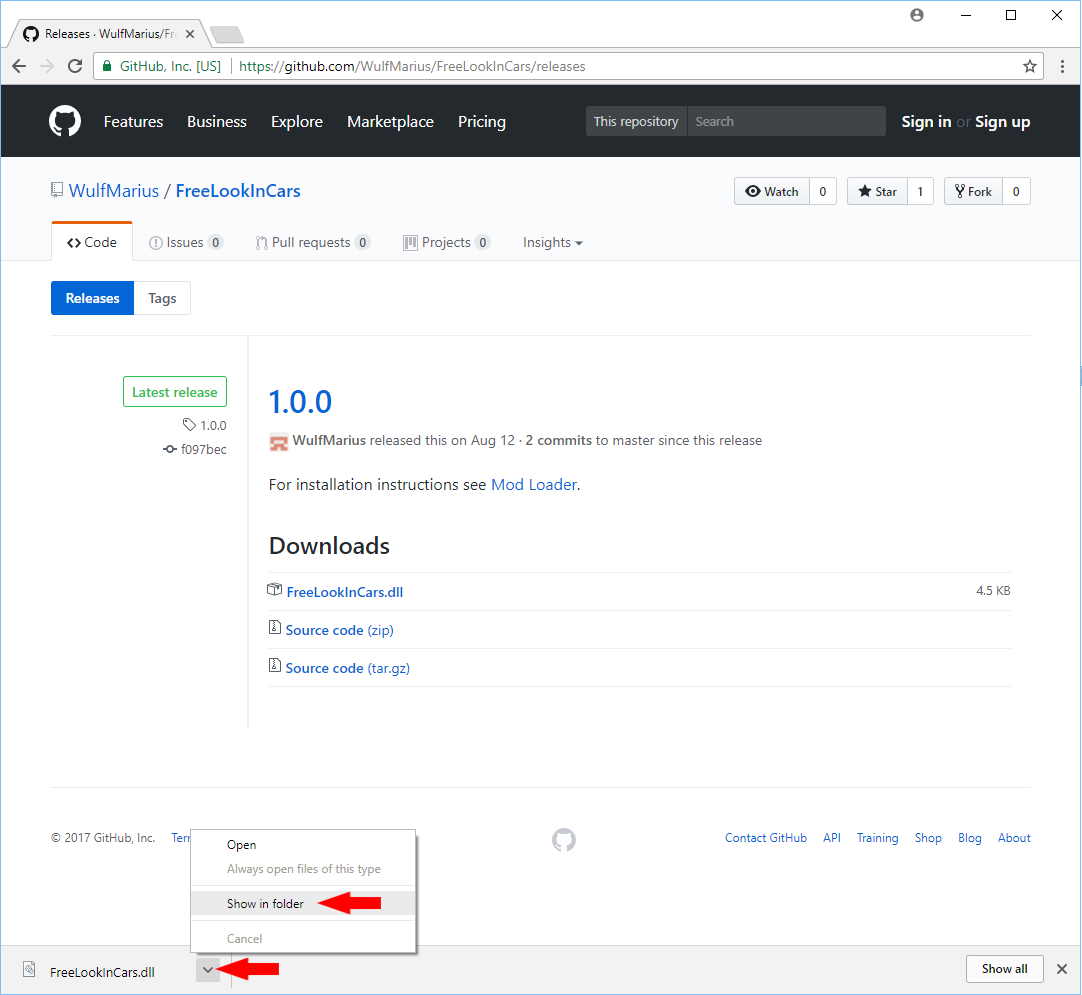Image resolution: width=1082 pixels, height=995 pixels.
Task: Click the Latest release badge
Action: 175,392
